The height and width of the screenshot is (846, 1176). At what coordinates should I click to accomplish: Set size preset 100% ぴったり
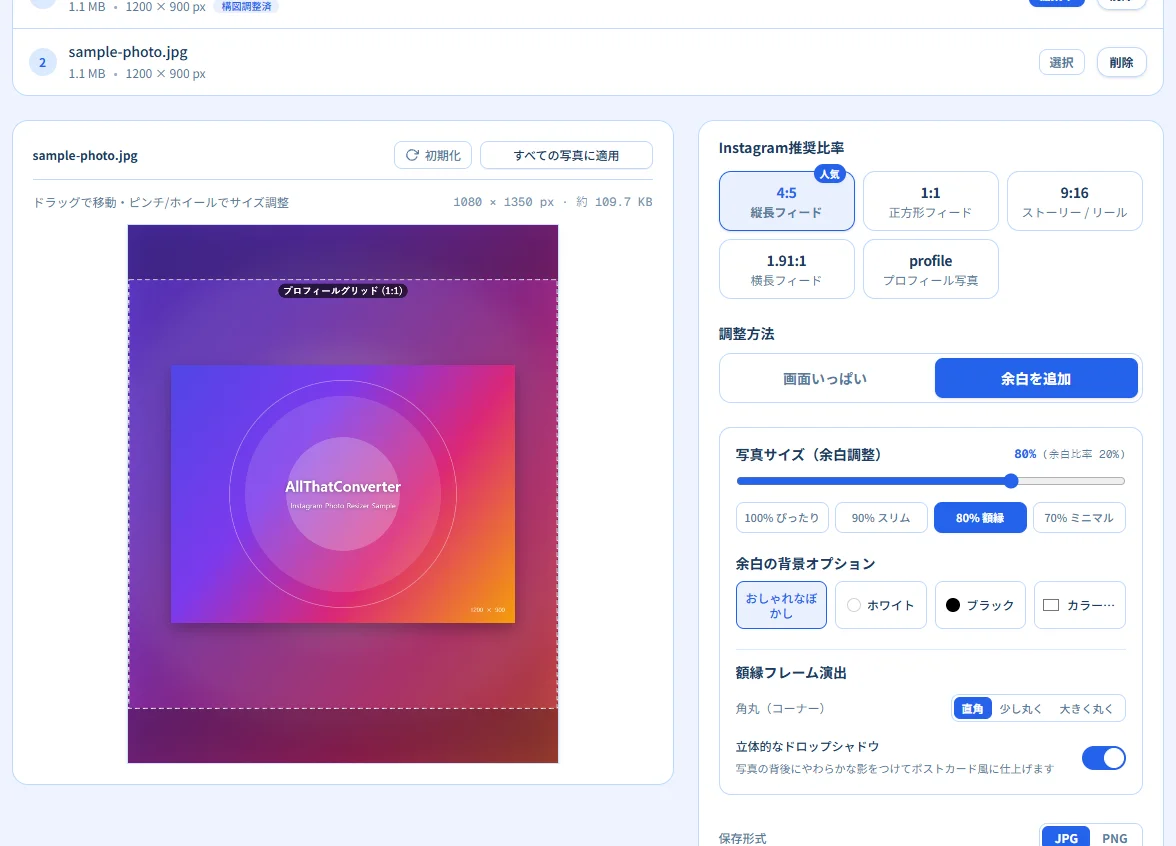pos(782,518)
